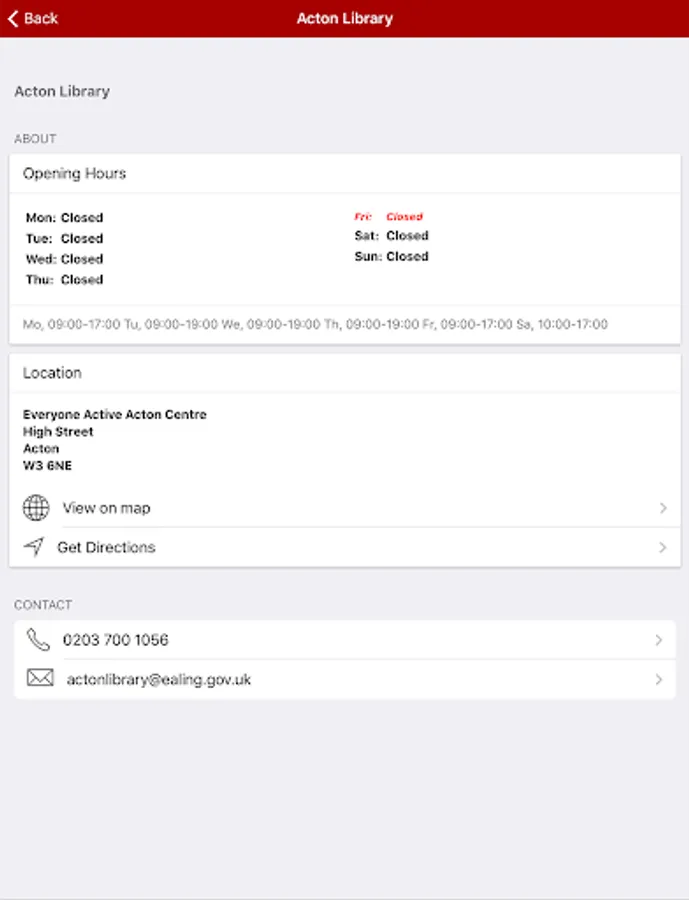The image size is (689, 900).
Task: Tap the weekly hours summary line
Action: click(315, 324)
